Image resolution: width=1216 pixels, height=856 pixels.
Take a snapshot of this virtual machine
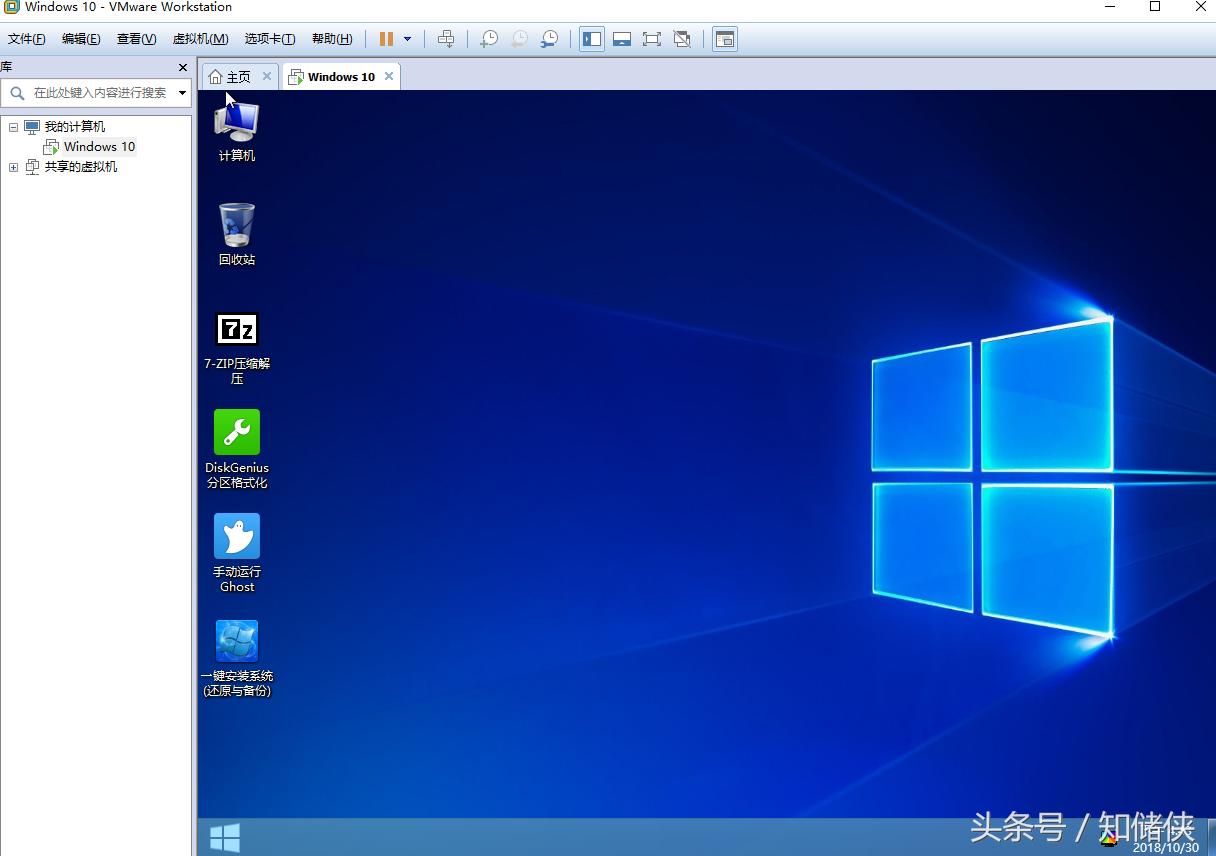pyautogui.click(x=489, y=39)
